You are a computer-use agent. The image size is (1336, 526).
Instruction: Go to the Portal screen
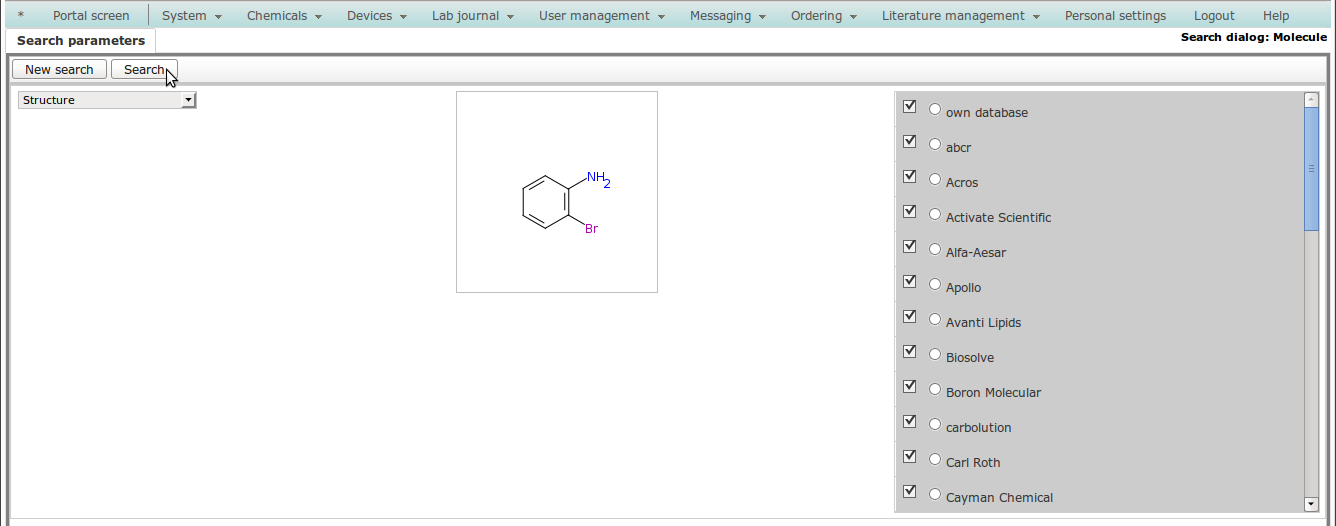pos(91,16)
